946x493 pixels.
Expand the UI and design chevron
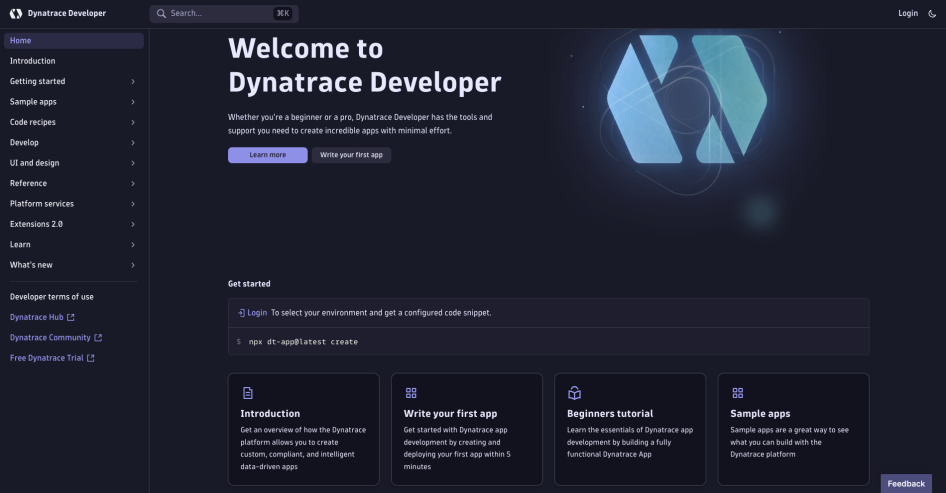(133, 163)
